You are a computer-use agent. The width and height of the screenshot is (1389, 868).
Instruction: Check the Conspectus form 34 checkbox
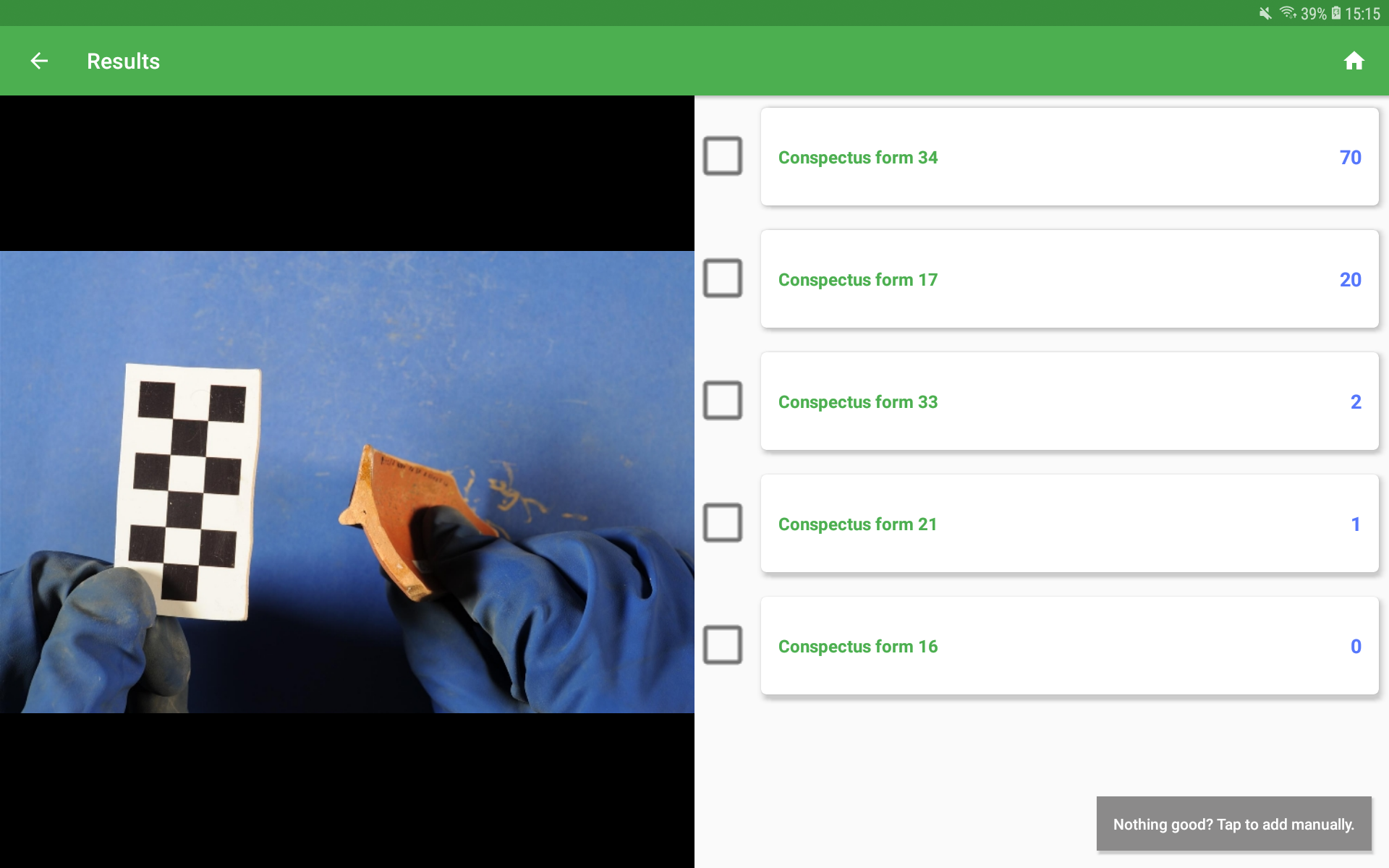click(722, 156)
